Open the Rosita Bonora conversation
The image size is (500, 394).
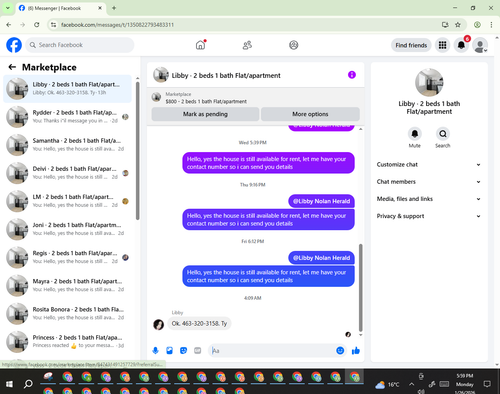(68, 313)
